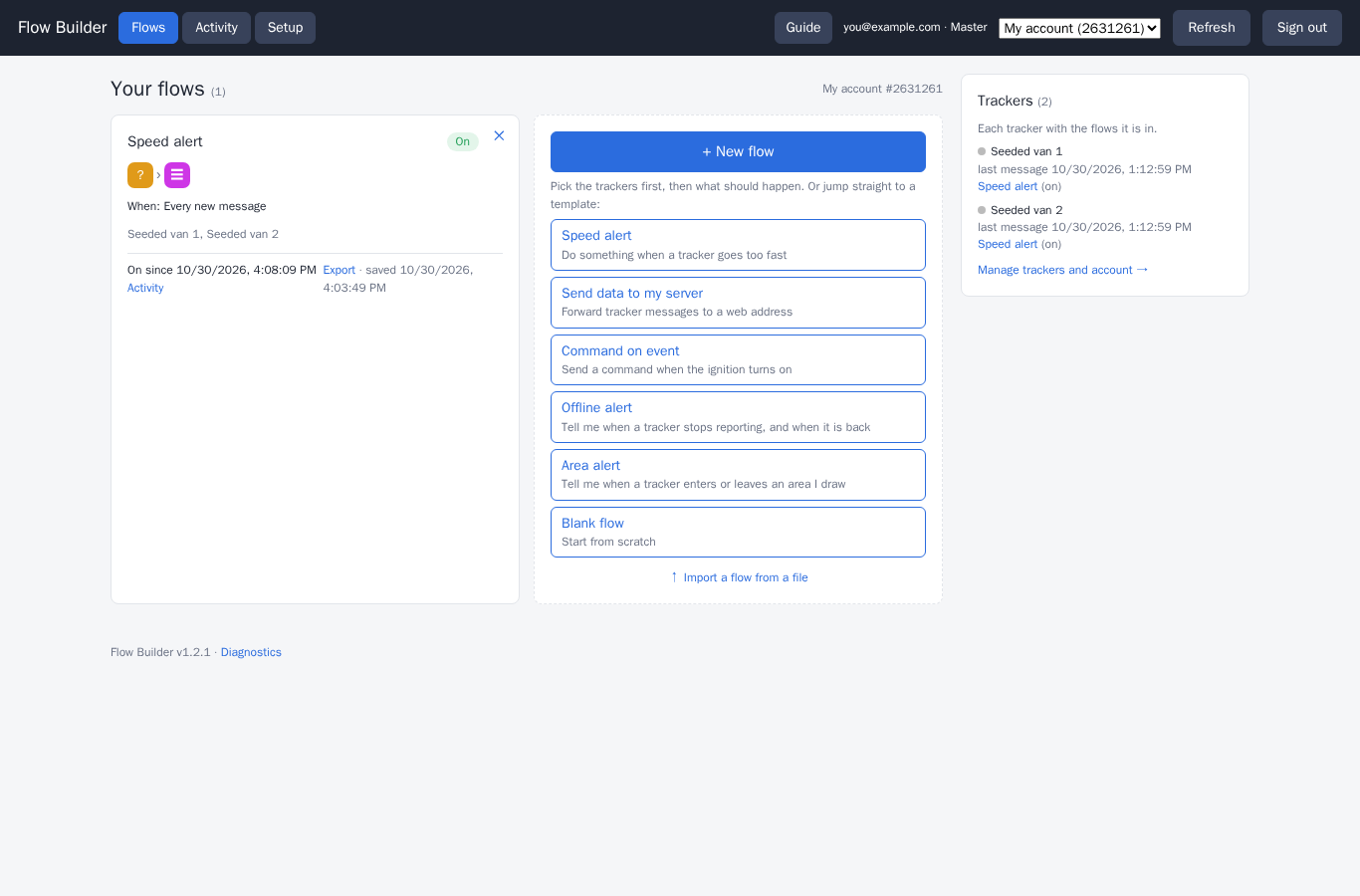Choose the Command on event template

(738, 359)
